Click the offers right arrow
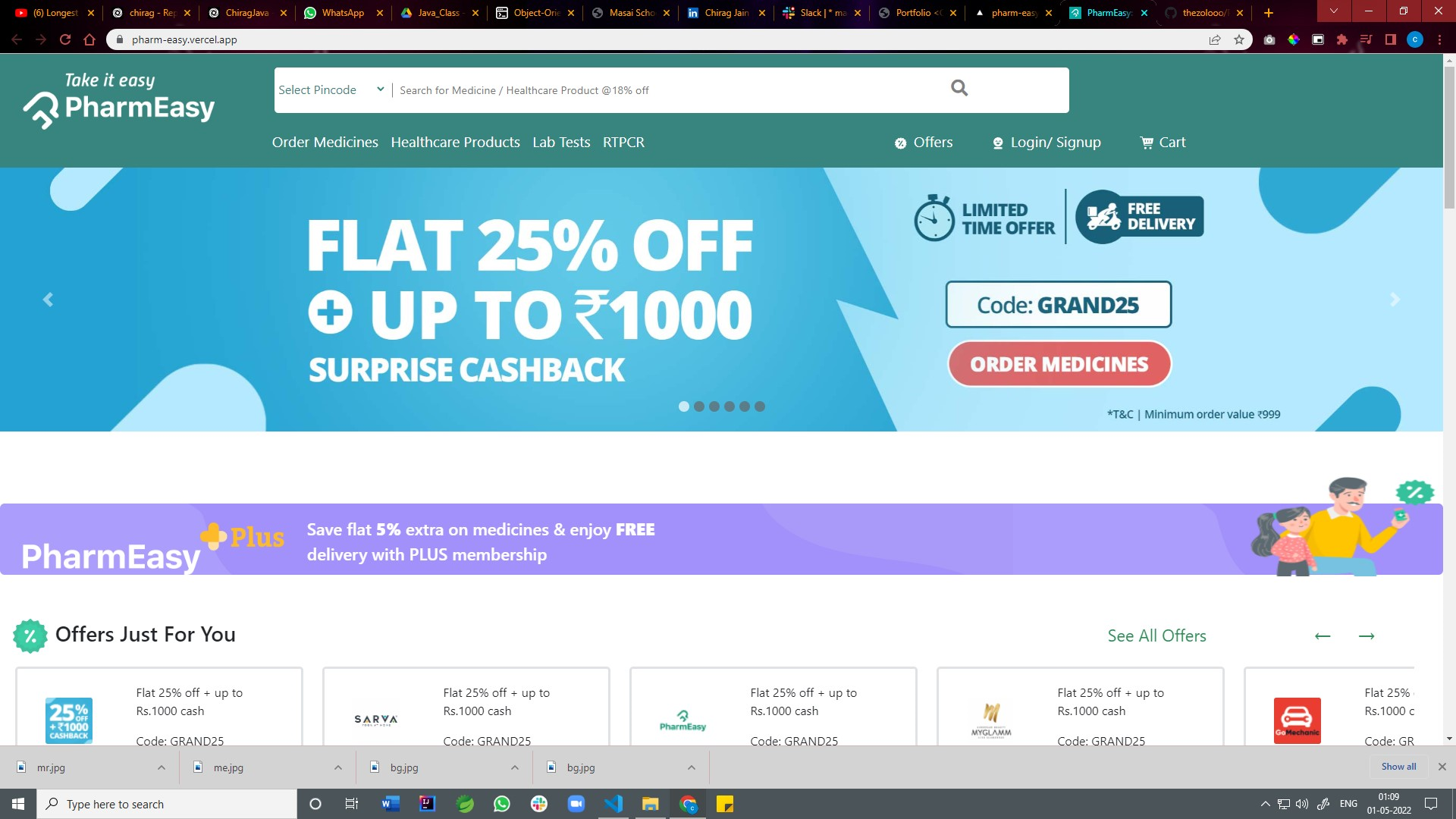 (x=1367, y=636)
